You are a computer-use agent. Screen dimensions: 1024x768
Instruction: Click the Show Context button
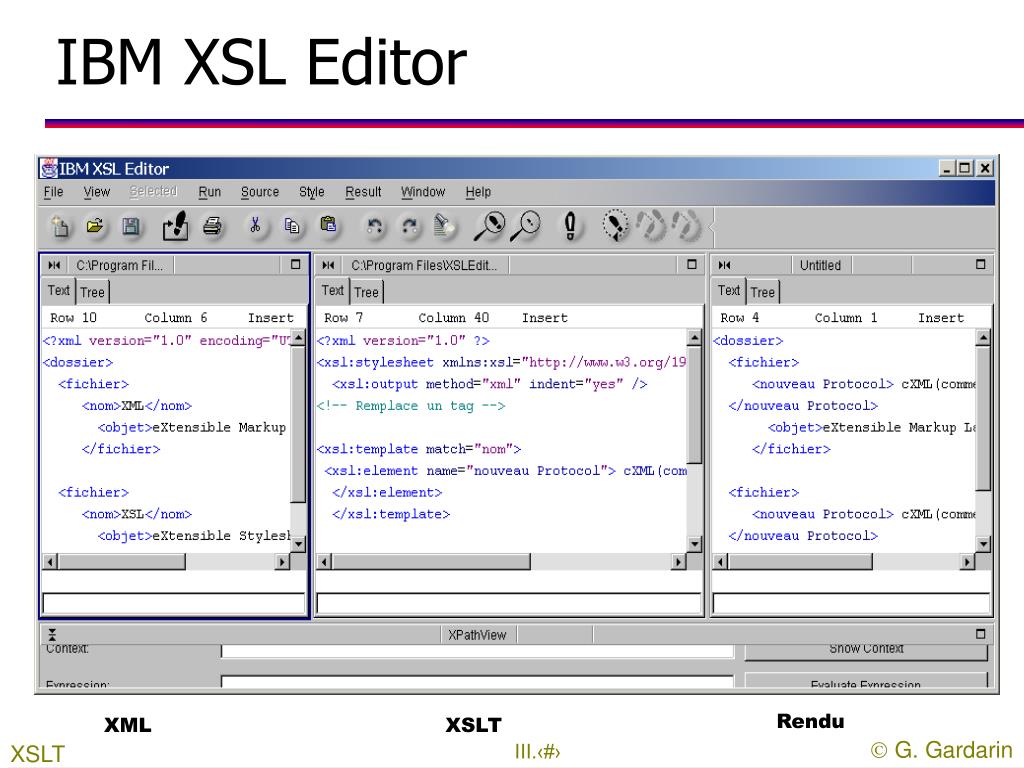pos(866,650)
